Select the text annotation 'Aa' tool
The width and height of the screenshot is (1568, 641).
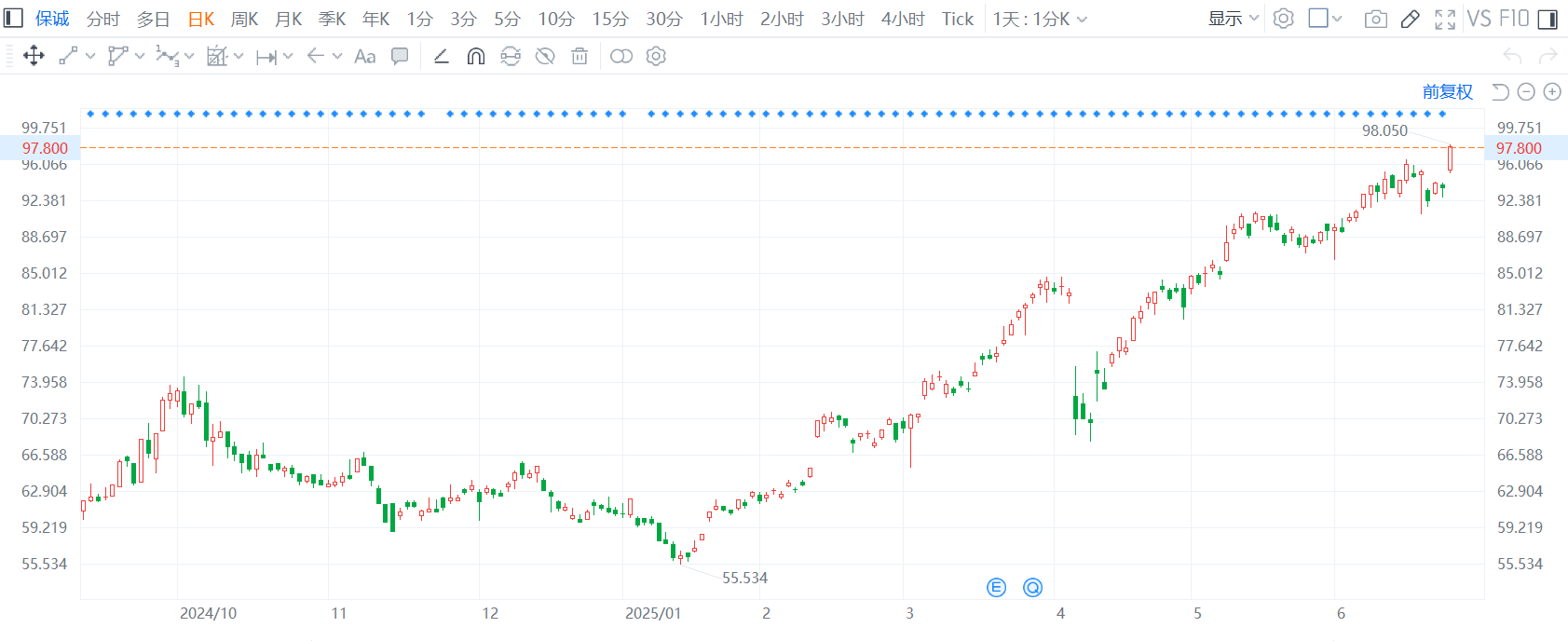(365, 57)
